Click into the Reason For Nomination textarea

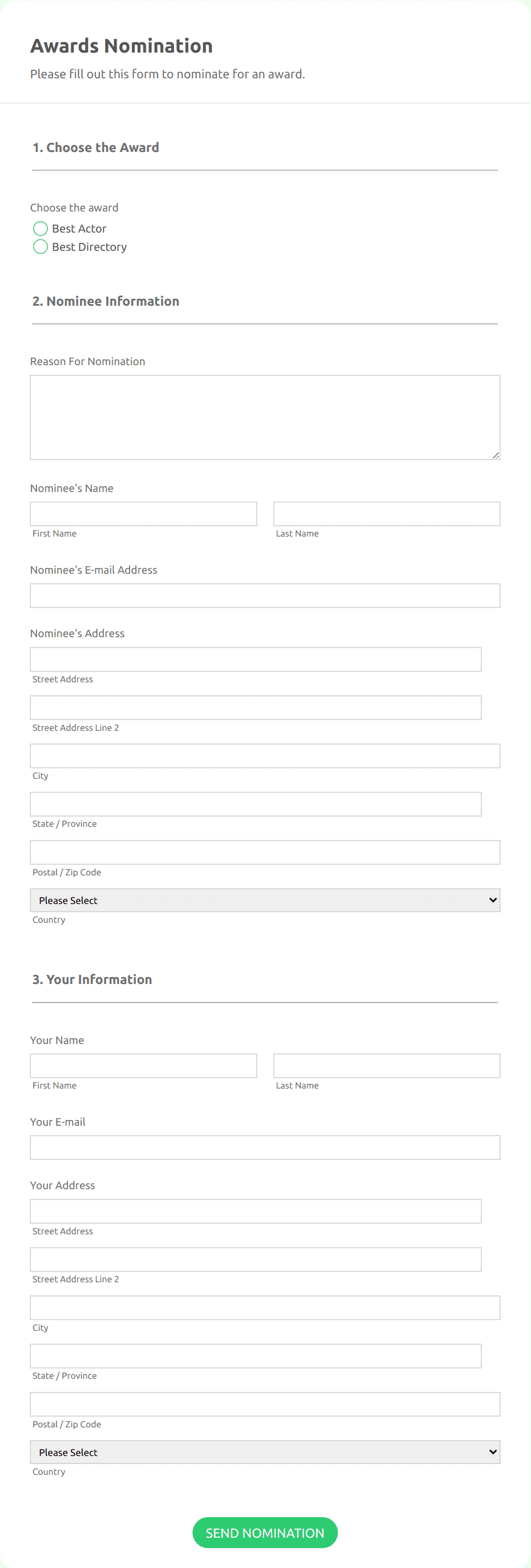264,417
